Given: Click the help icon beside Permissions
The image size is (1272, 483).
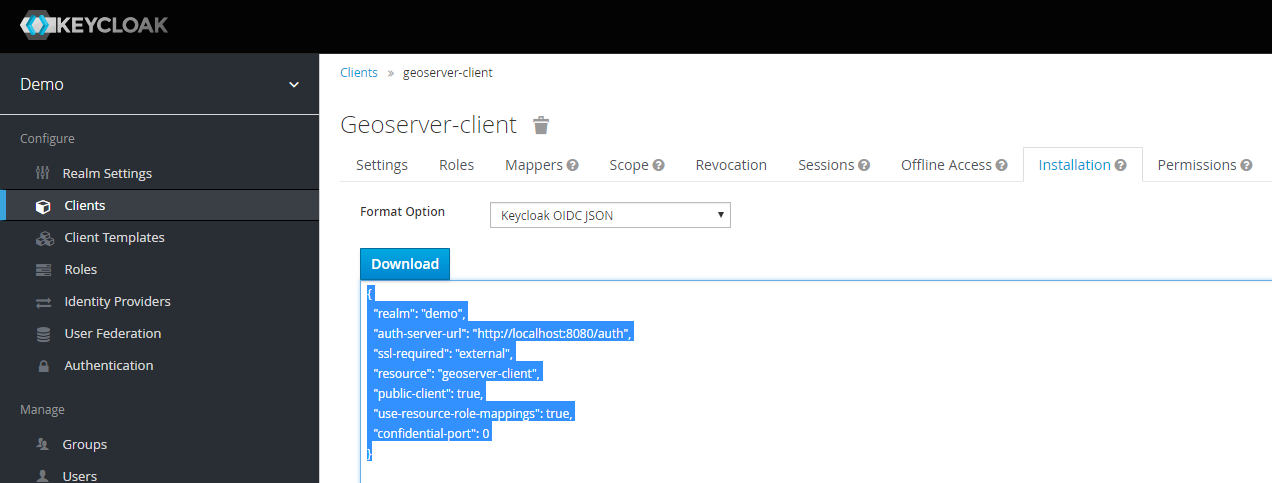Looking at the screenshot, I should (x=1246, y=165).
